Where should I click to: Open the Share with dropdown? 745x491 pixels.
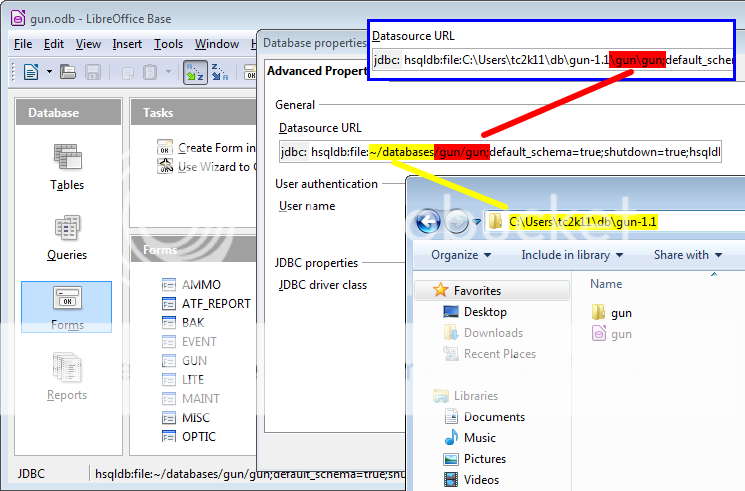pyautogui.click(x=687, y=255)
